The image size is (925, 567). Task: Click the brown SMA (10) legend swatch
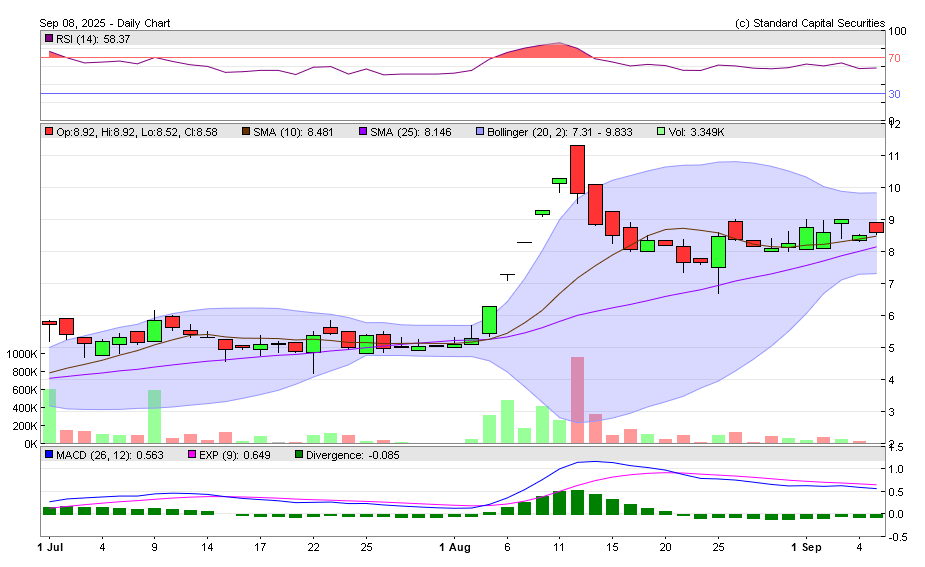tap(246, 132)
